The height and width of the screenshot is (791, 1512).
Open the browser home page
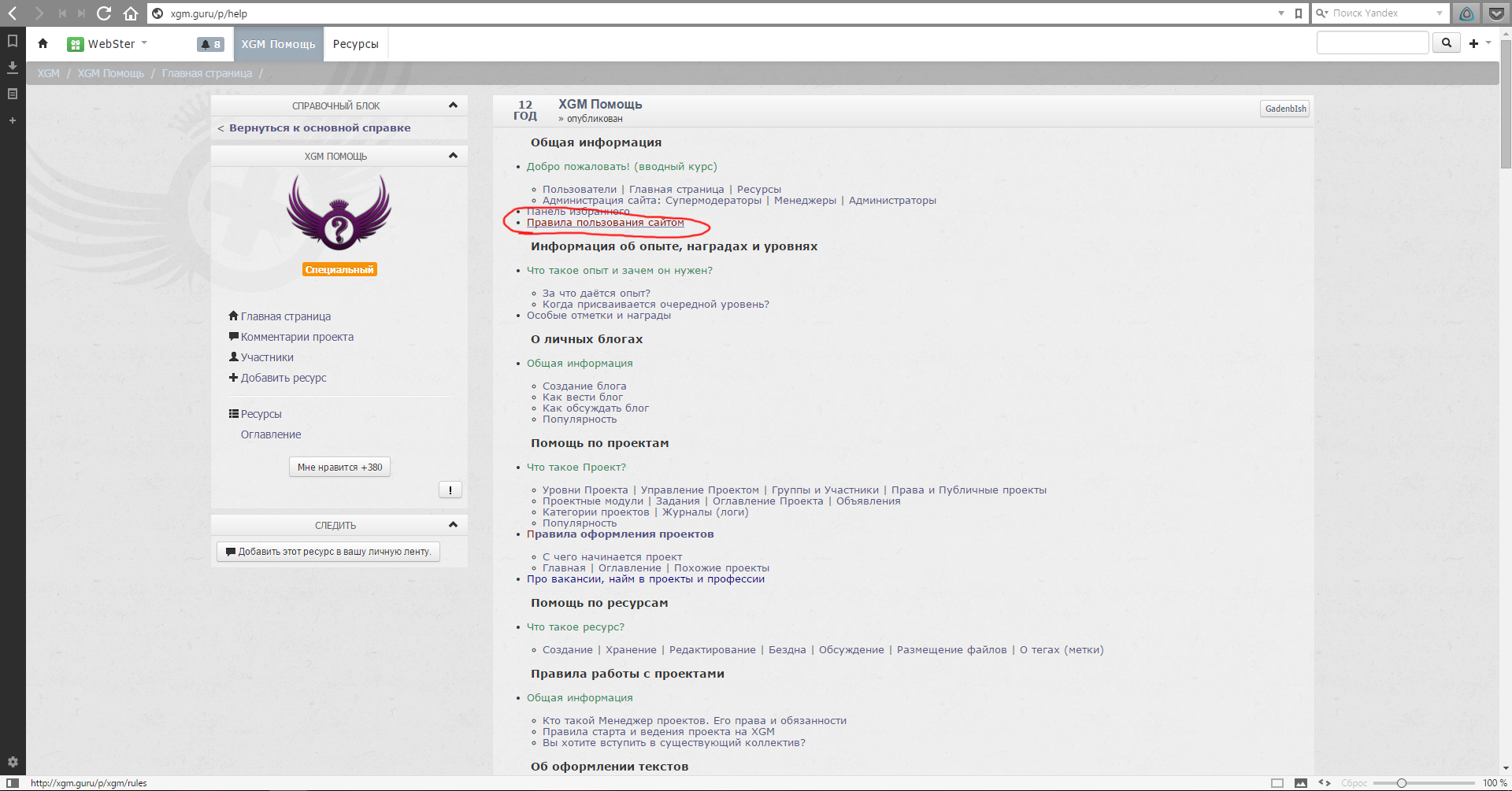131,13
